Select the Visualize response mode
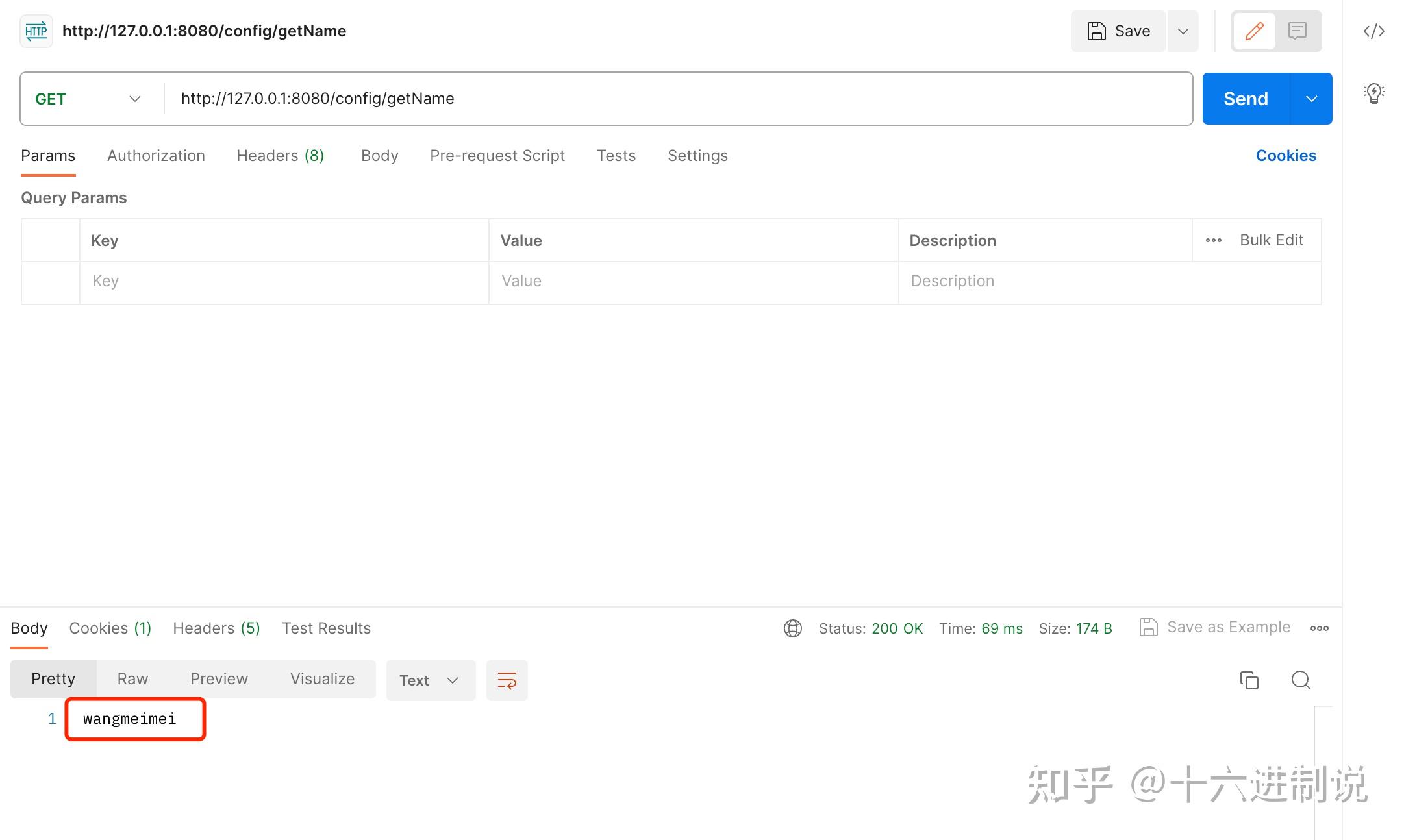Image resolution: width=1404 pixels, height=840 pixels. tap(322, 678)
